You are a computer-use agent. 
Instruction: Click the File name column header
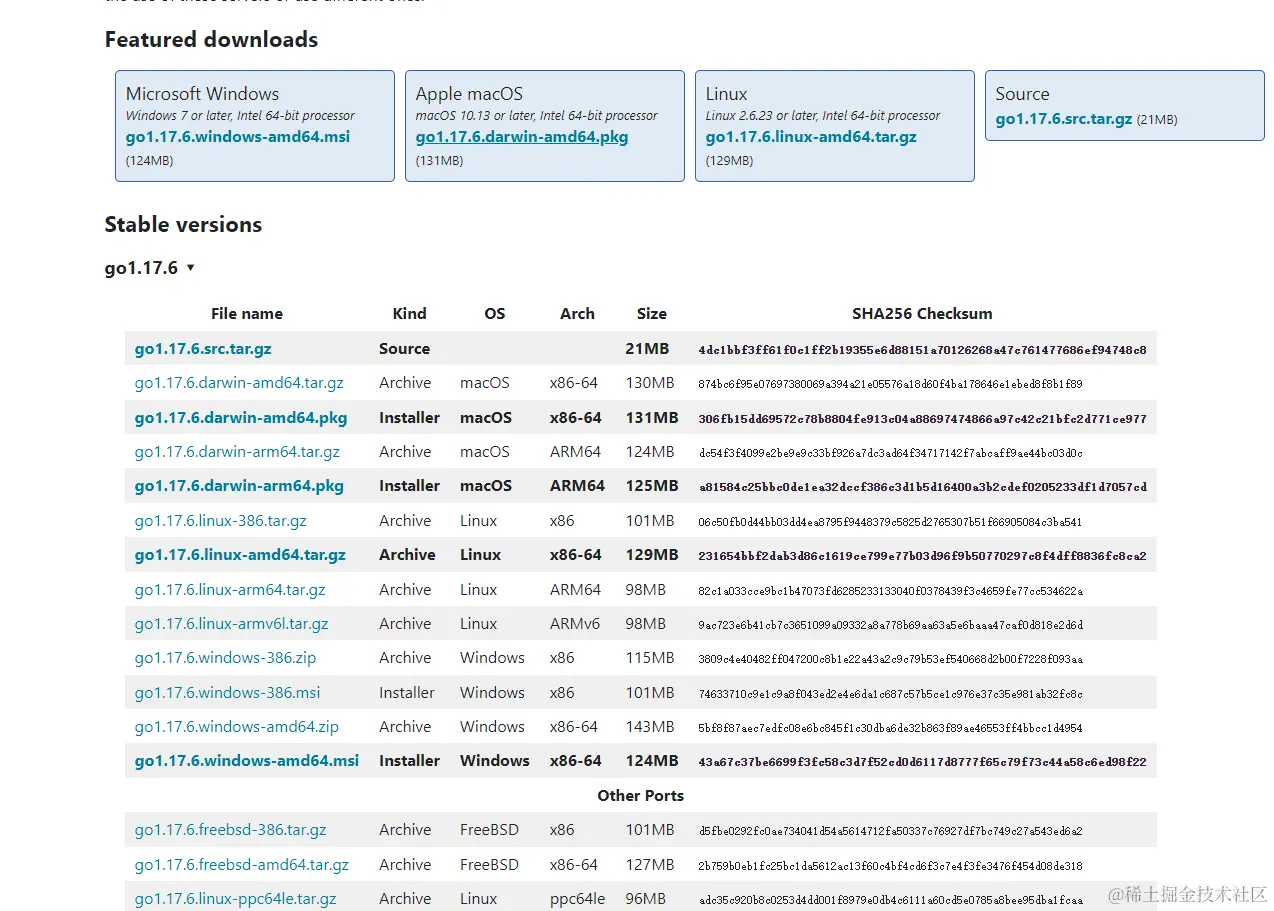click(247, 314)
